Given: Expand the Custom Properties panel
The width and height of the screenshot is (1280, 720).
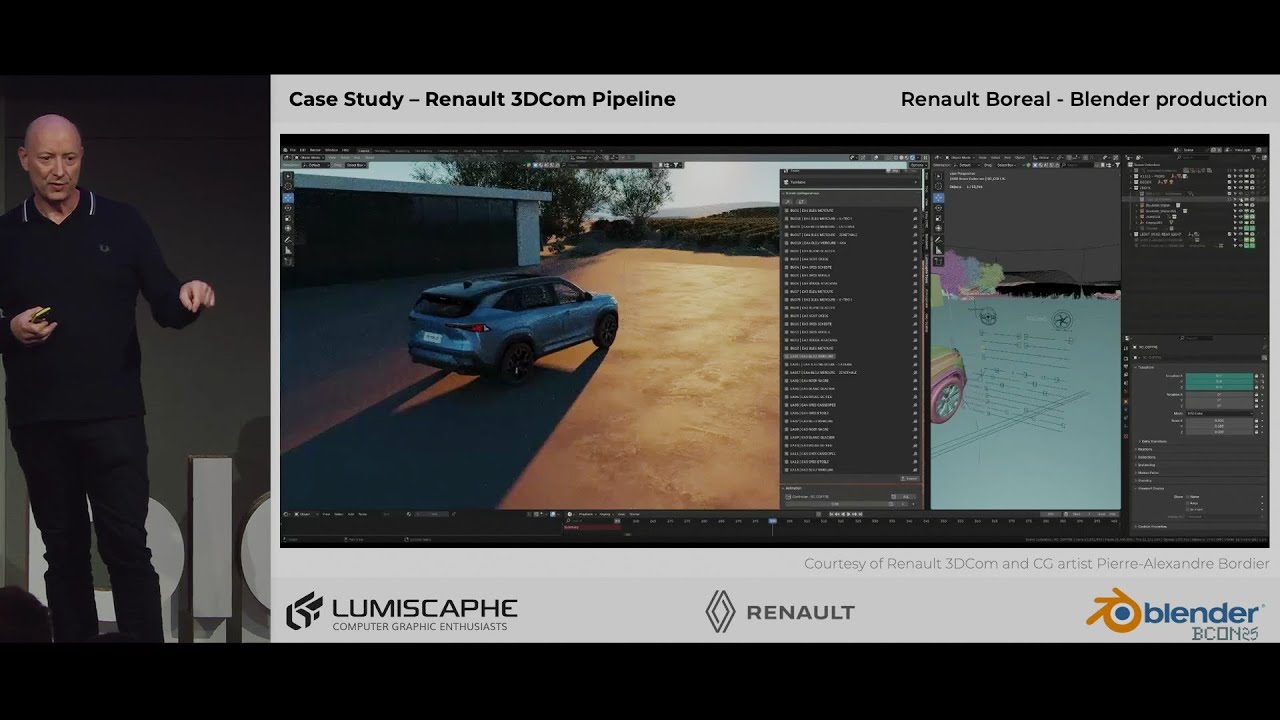Looking at the screenshot, I should pyautogui.click(x=1135, y=527).
